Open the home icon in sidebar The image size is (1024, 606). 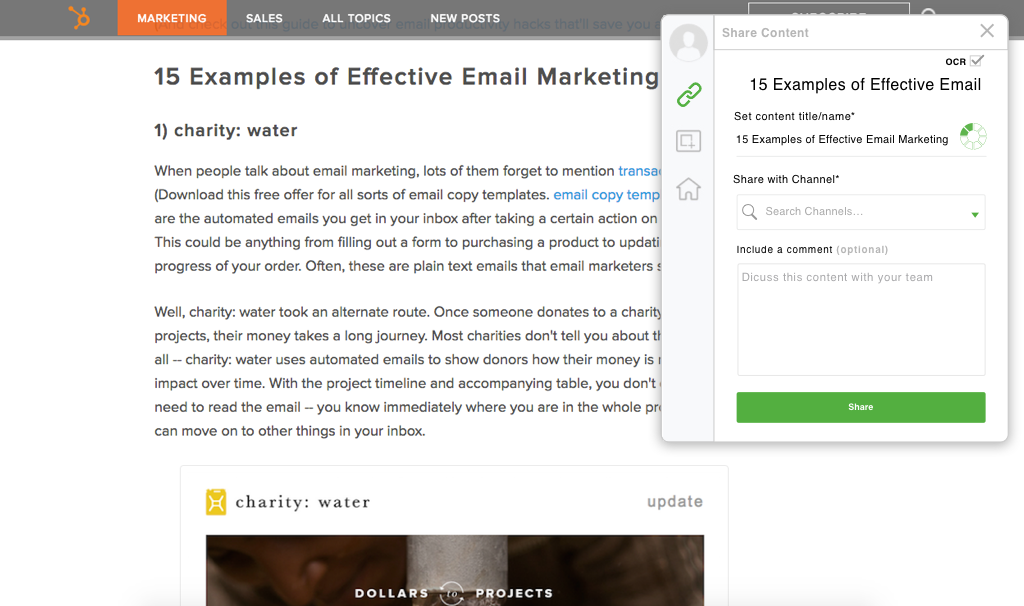tap(688, 188)
